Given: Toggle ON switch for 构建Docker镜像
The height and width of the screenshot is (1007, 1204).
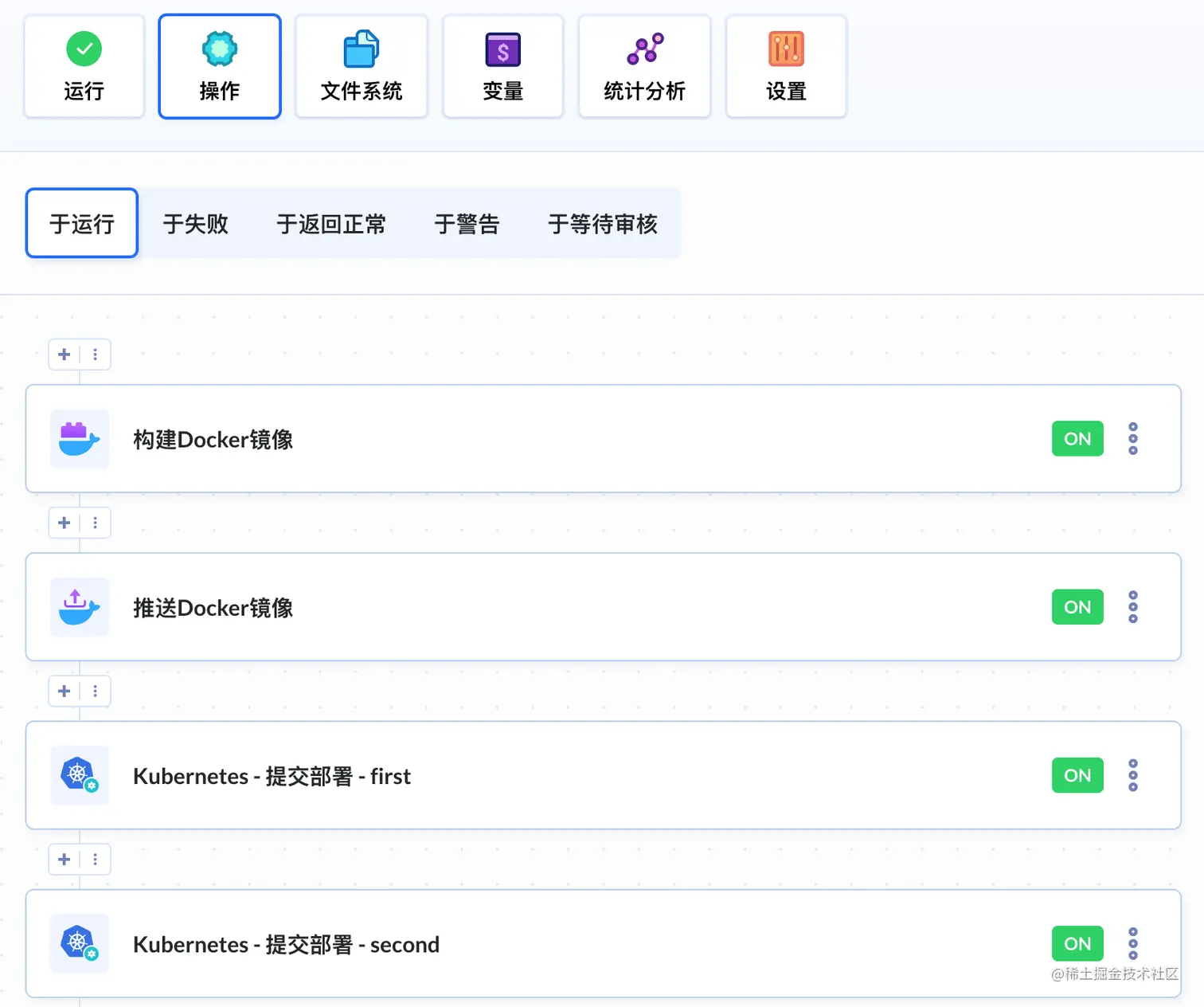Looking at the screenshot, I should pyautogui.click(x=1077, y=438).
